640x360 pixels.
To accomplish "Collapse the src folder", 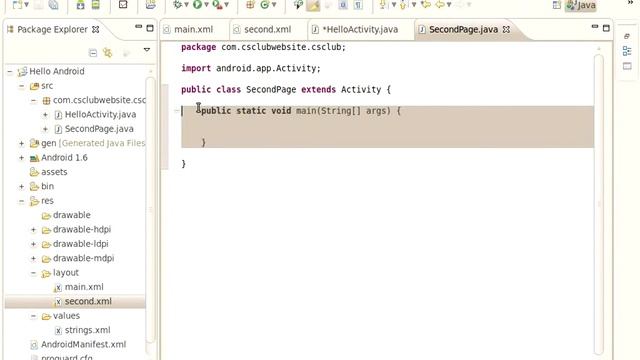I will [x=22, y=86].
